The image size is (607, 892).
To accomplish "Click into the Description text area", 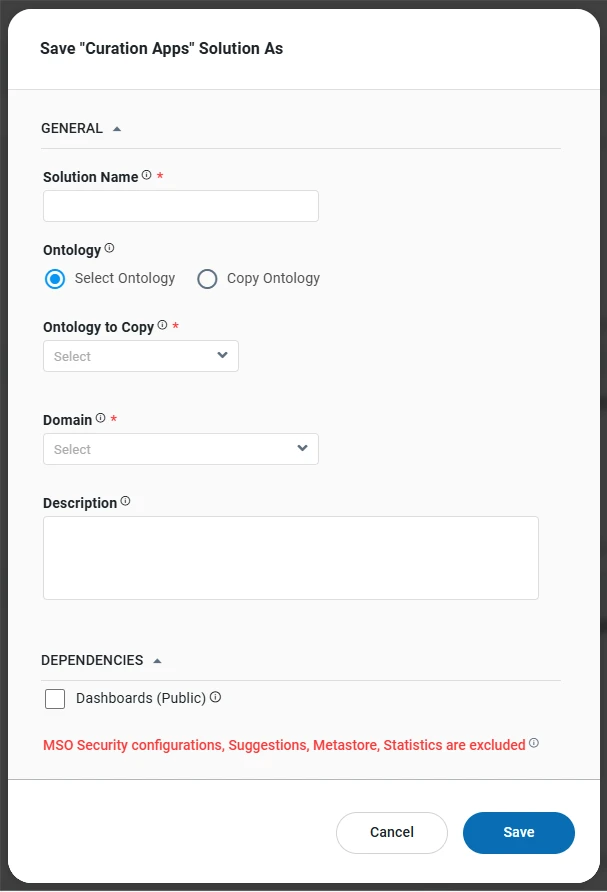I will 290,557.
